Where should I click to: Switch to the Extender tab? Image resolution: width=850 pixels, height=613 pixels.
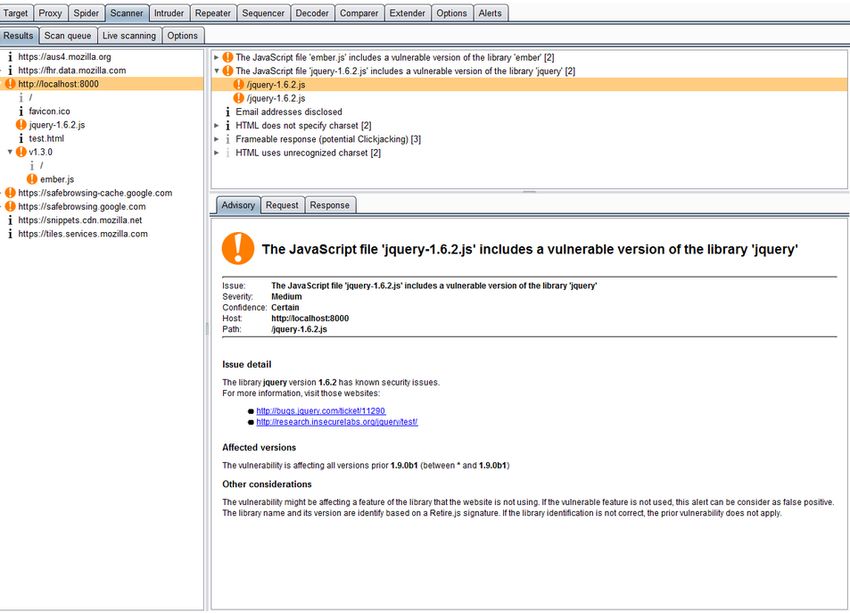(x=408, y=13)
